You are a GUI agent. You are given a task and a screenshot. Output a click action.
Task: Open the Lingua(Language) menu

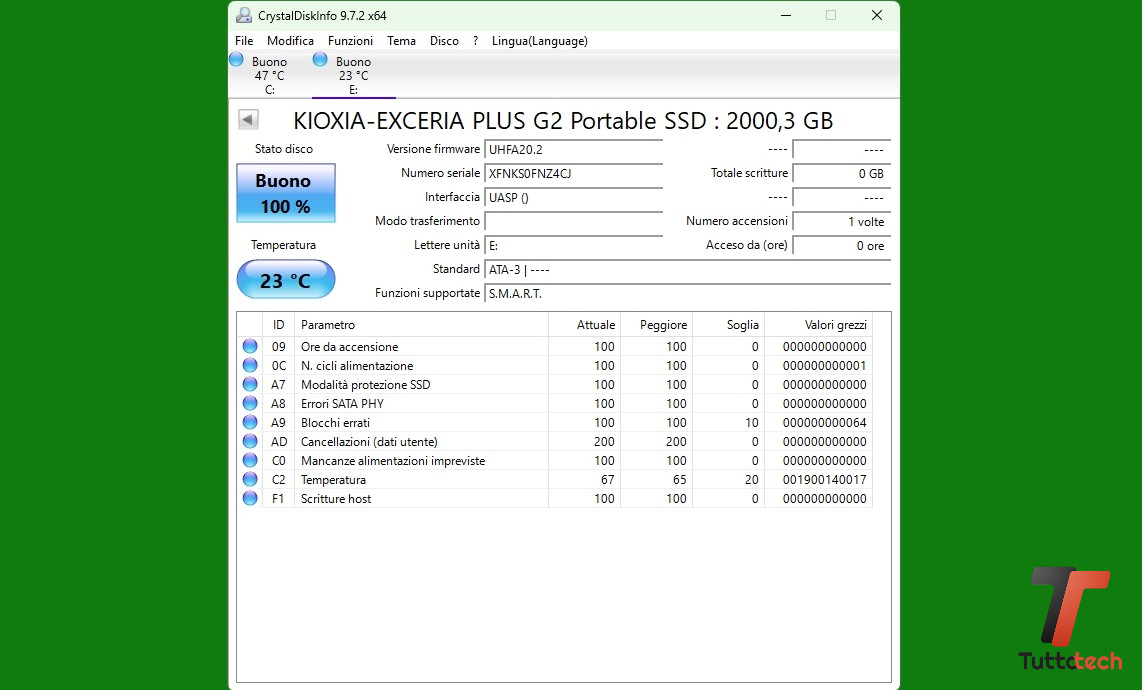(540, 41)
